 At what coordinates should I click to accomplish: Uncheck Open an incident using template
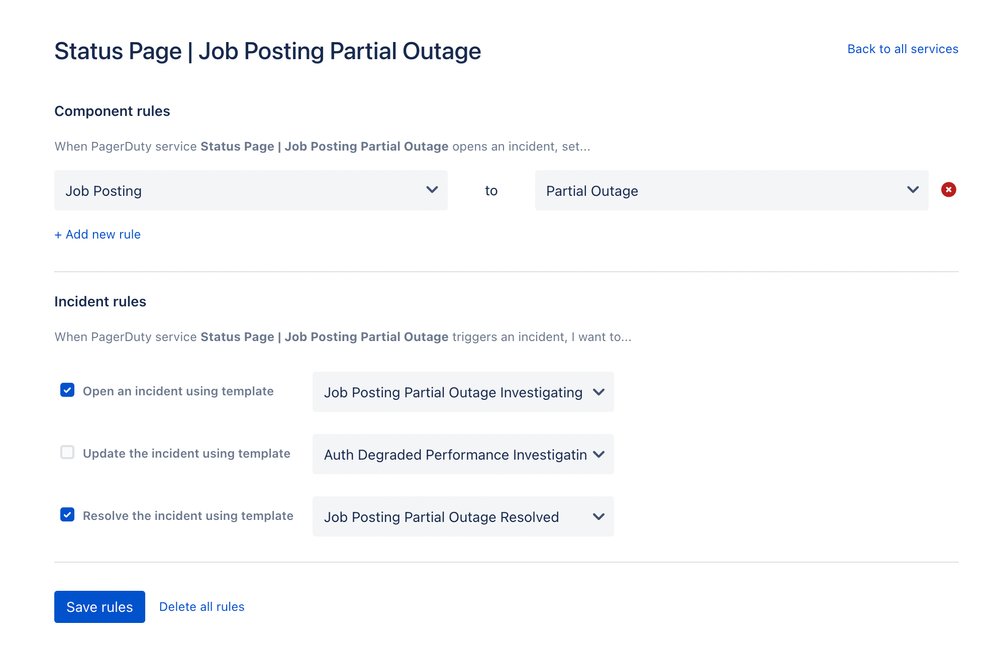pos(67,390)
